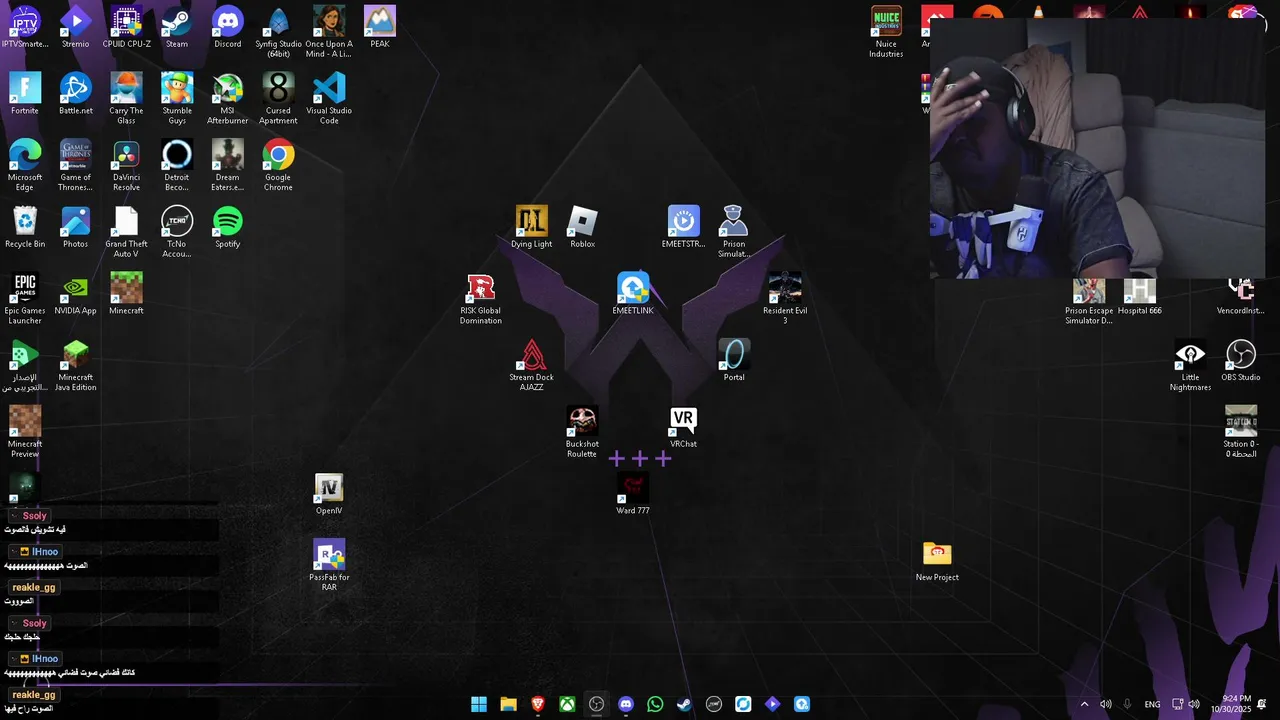Open the Battle.net shortcut
The image size is (1280, 720).
pyautogui.click(x=75, y=94)
